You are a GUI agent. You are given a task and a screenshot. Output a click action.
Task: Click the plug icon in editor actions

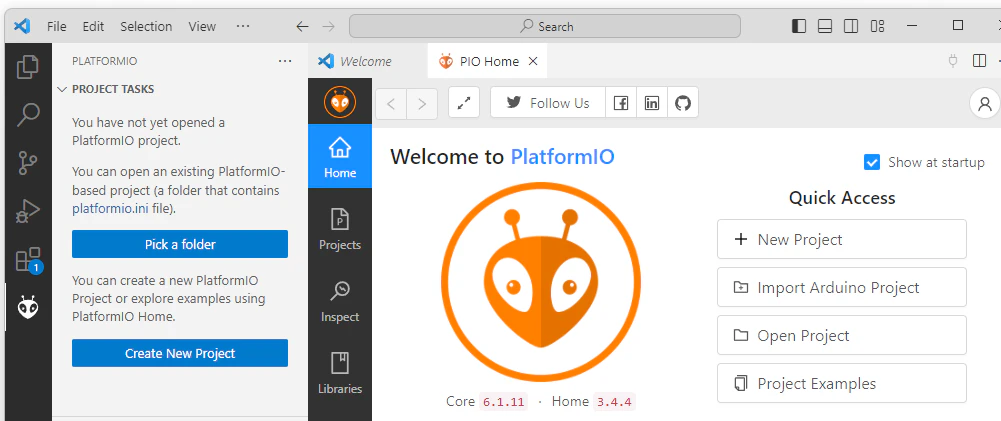tap(953, 61)
